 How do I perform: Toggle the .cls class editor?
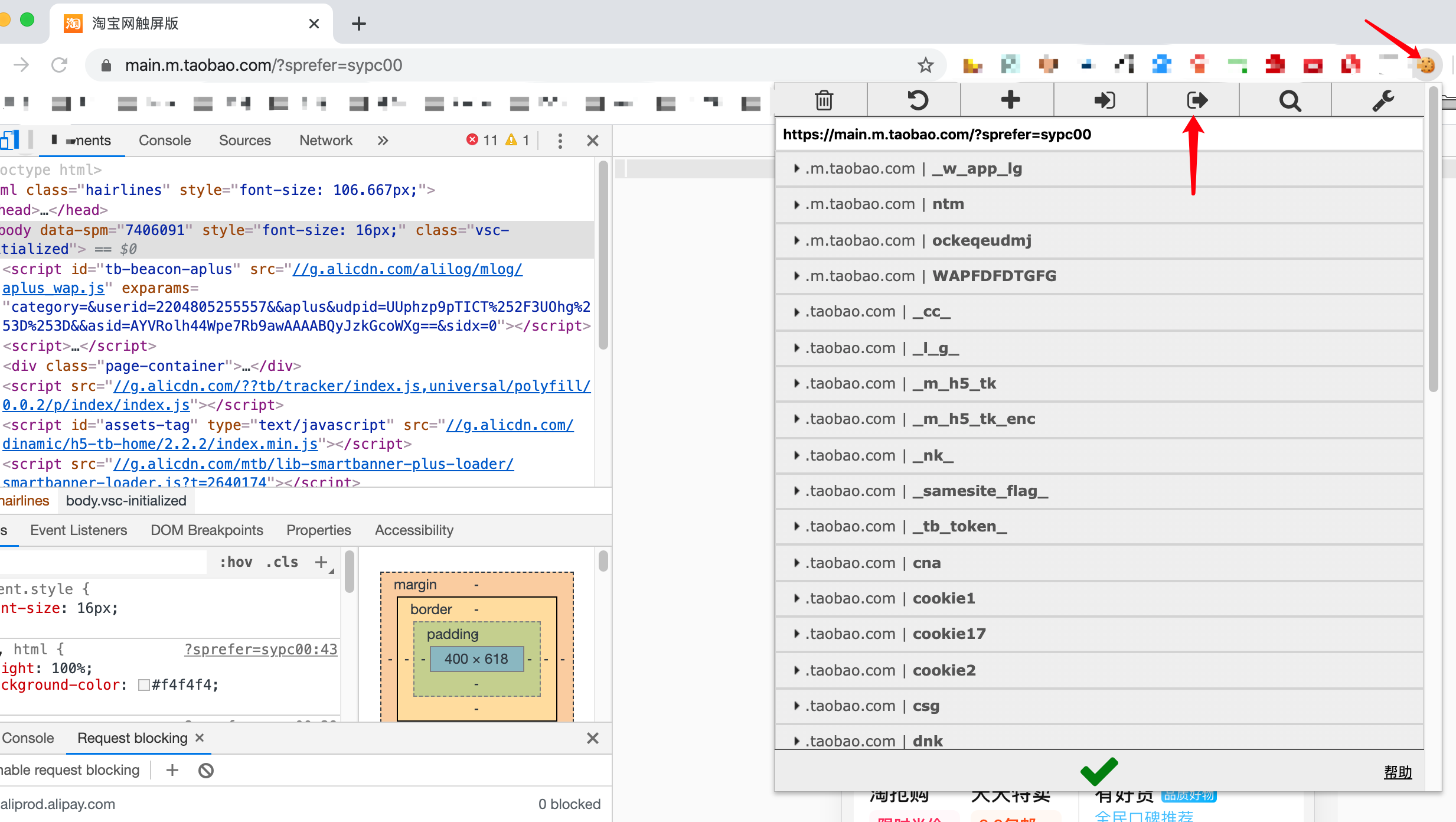pos(282,562)
